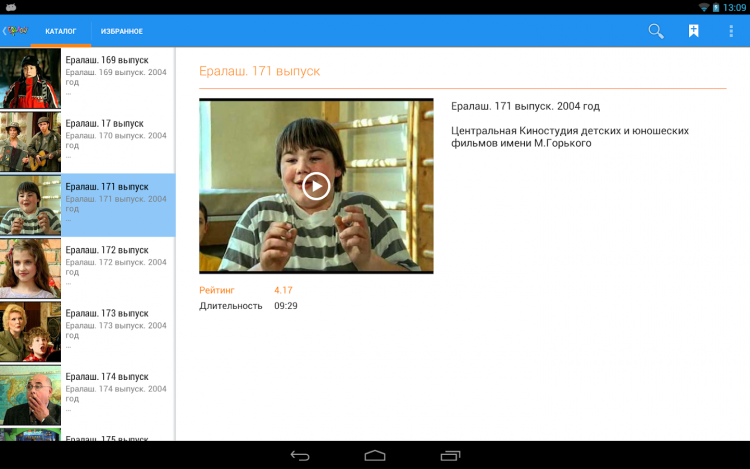The width and height of the screenshot is (750, 469).
Task: Switch to the ИЗБРАННОЕ tab
Action: pos(121,31)
